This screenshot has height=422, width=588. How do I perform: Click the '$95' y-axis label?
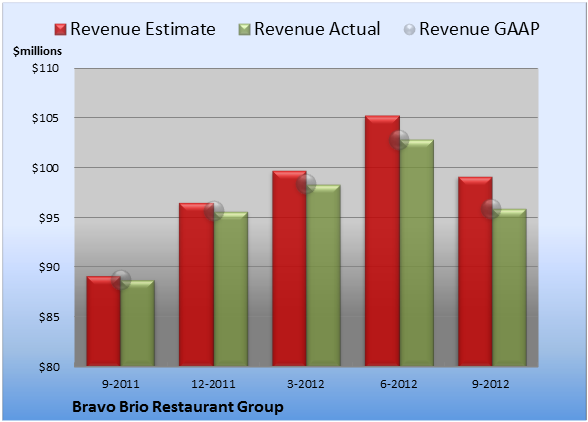pyautogui.click(x=49, y=218)
